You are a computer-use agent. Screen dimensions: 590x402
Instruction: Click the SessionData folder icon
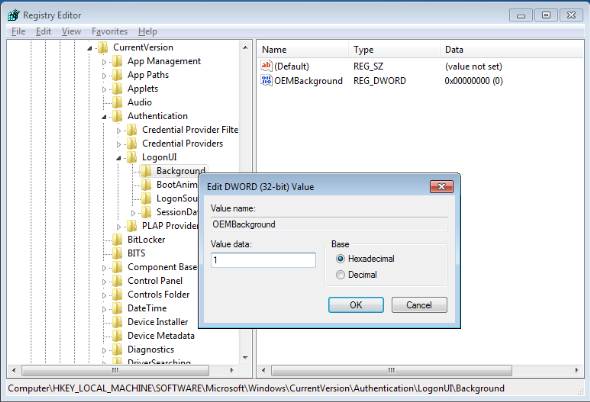[x=146, y=212]
